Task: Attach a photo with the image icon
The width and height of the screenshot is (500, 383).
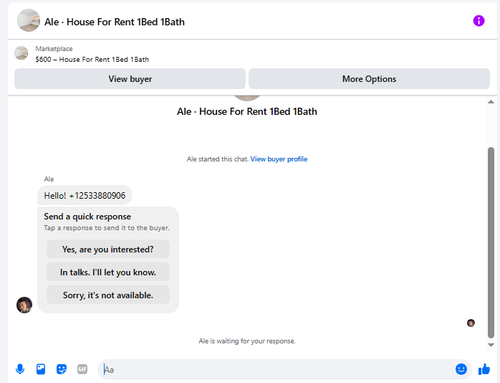Action: 41,369
